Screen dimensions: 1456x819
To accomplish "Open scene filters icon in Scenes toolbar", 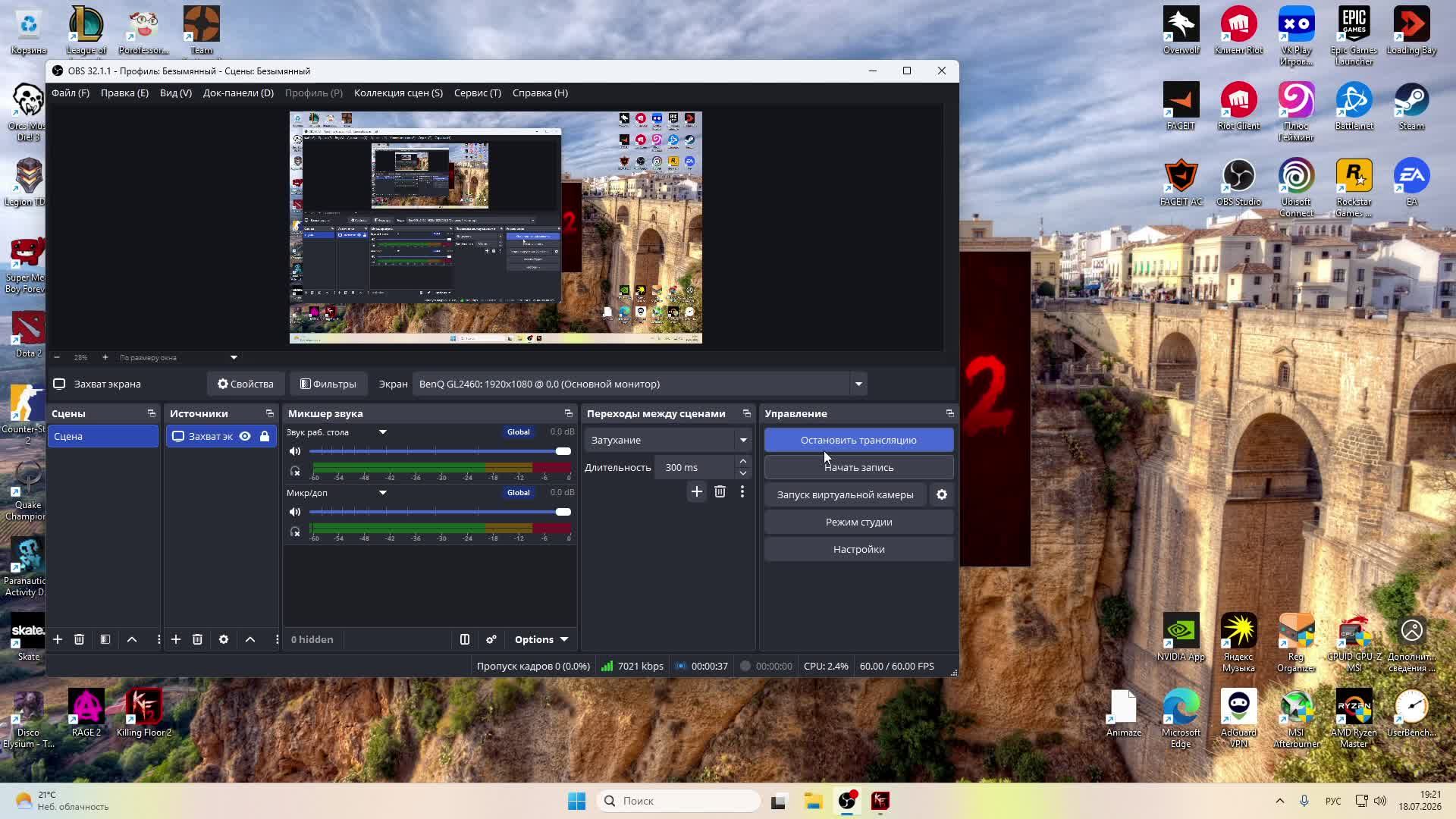I will pos(105,639).
